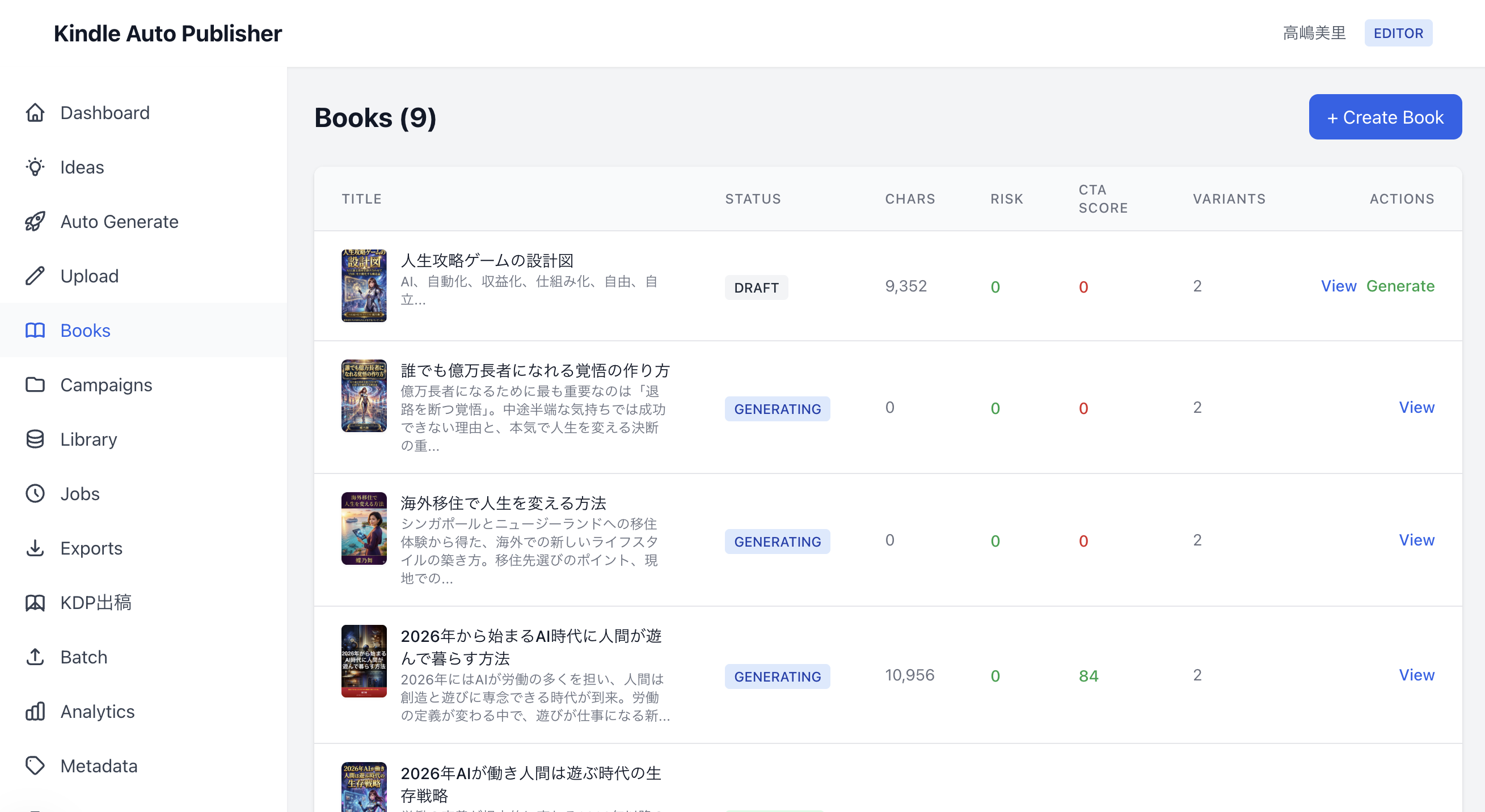This screenshot has height=812, width=1485.
Task: Open the Analytics bar chart icon
Action: [35, 711]
